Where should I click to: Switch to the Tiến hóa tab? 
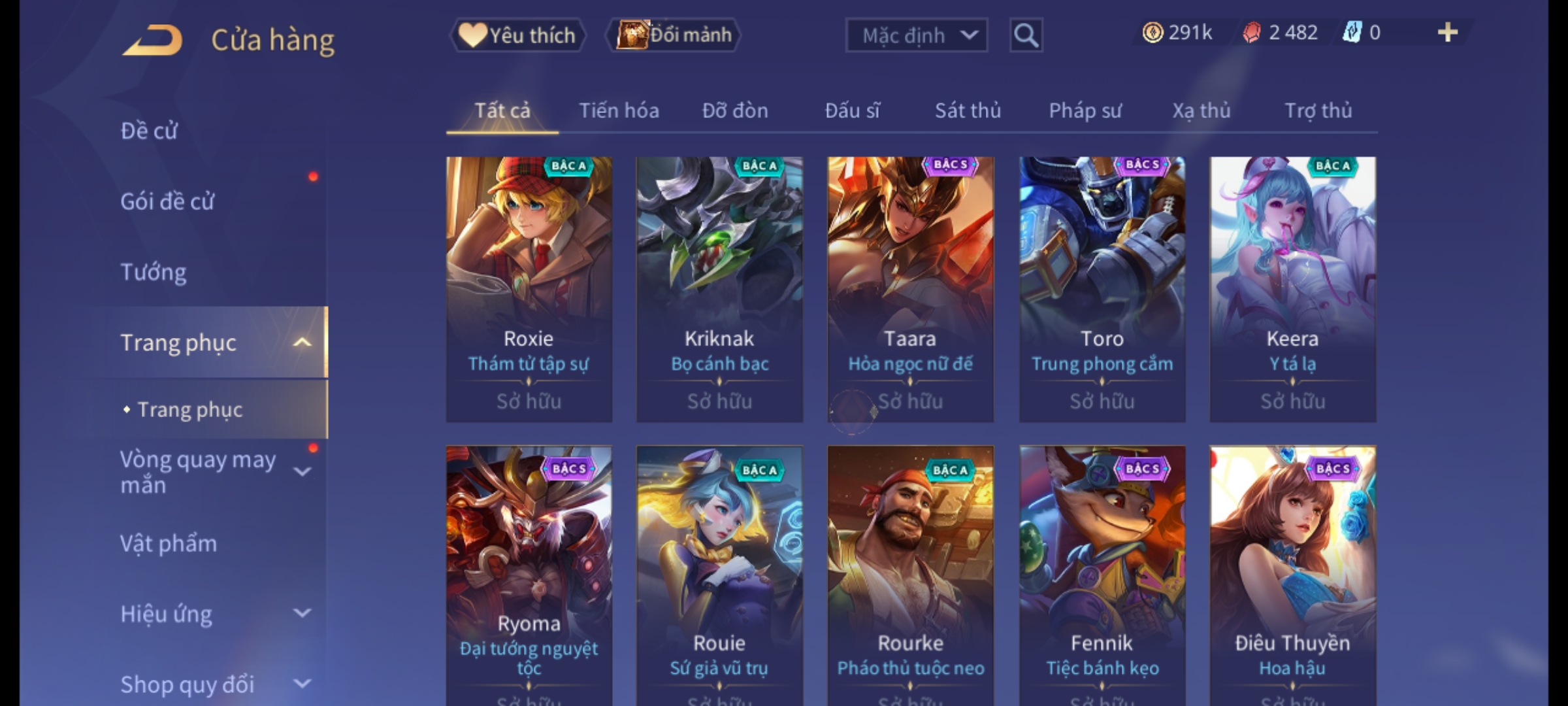click(619, 110)
